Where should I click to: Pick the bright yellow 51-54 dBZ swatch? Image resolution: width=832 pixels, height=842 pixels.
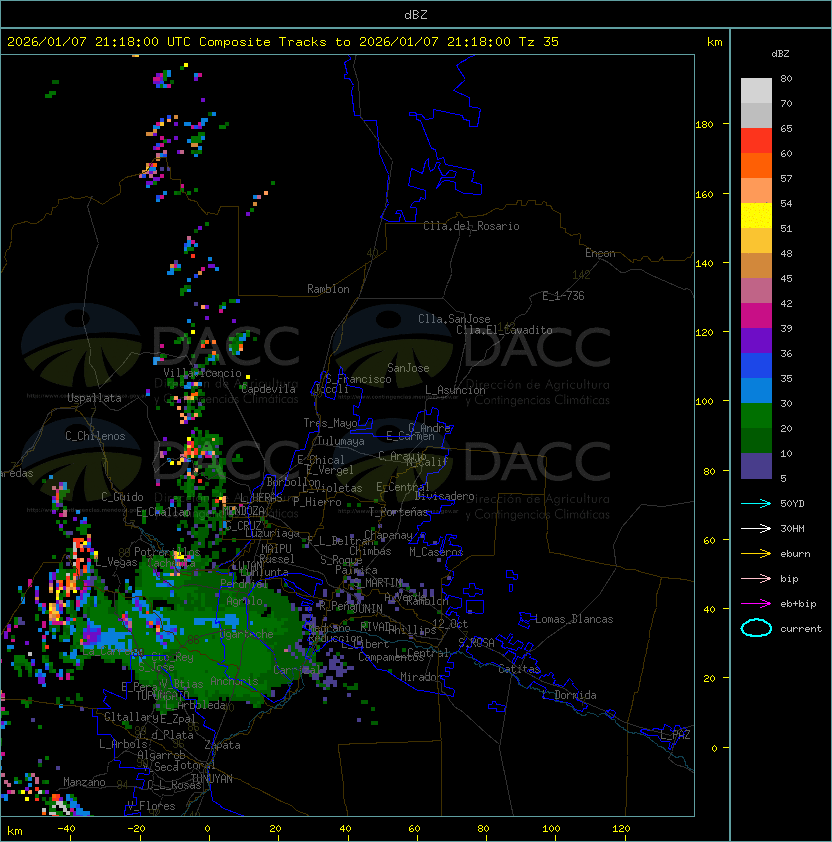756,216
